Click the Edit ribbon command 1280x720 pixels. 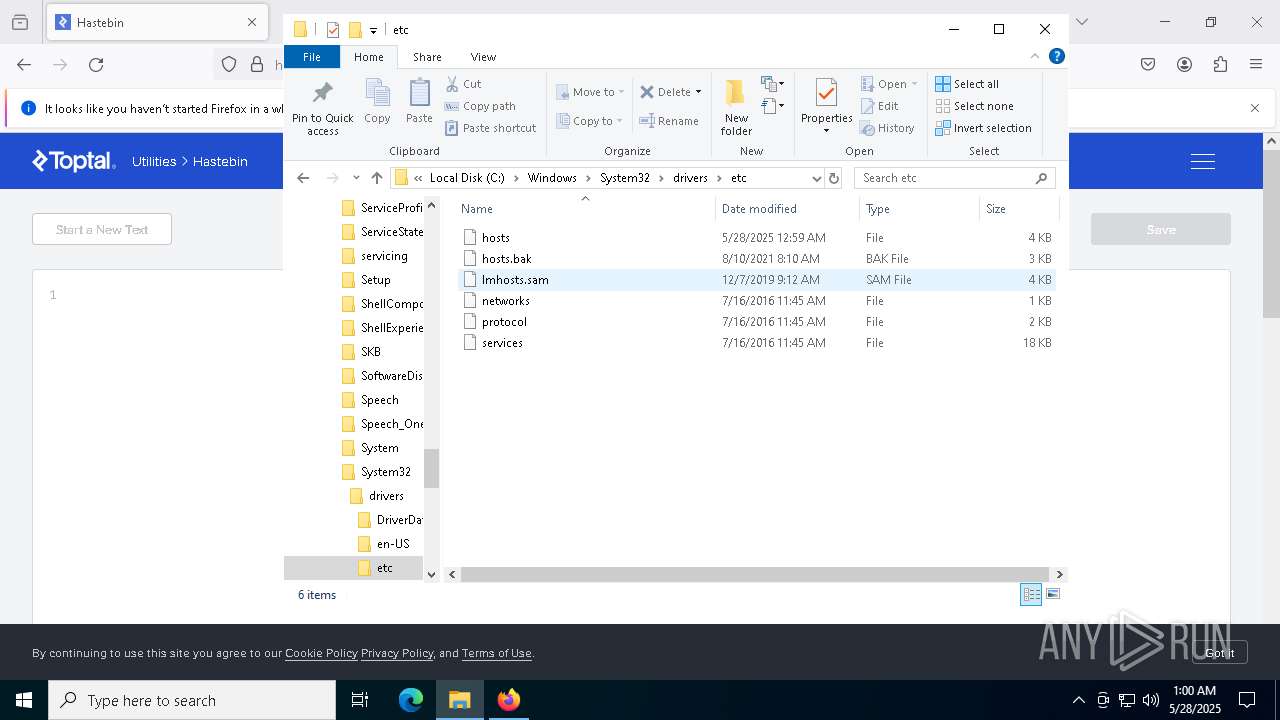pyautogui.click(x=879, y=106)
